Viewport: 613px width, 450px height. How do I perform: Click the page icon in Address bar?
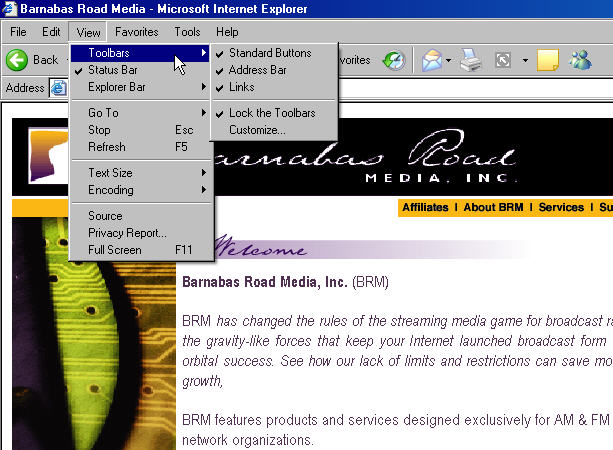(58, 88)
